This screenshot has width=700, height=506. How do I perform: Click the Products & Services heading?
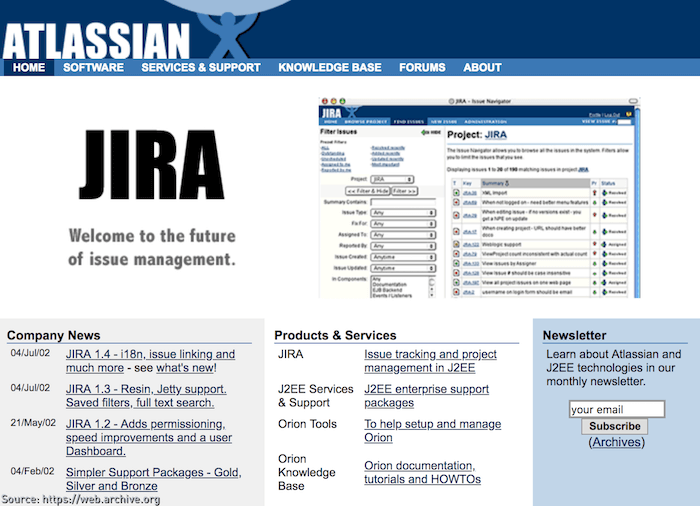click(335, 335)
